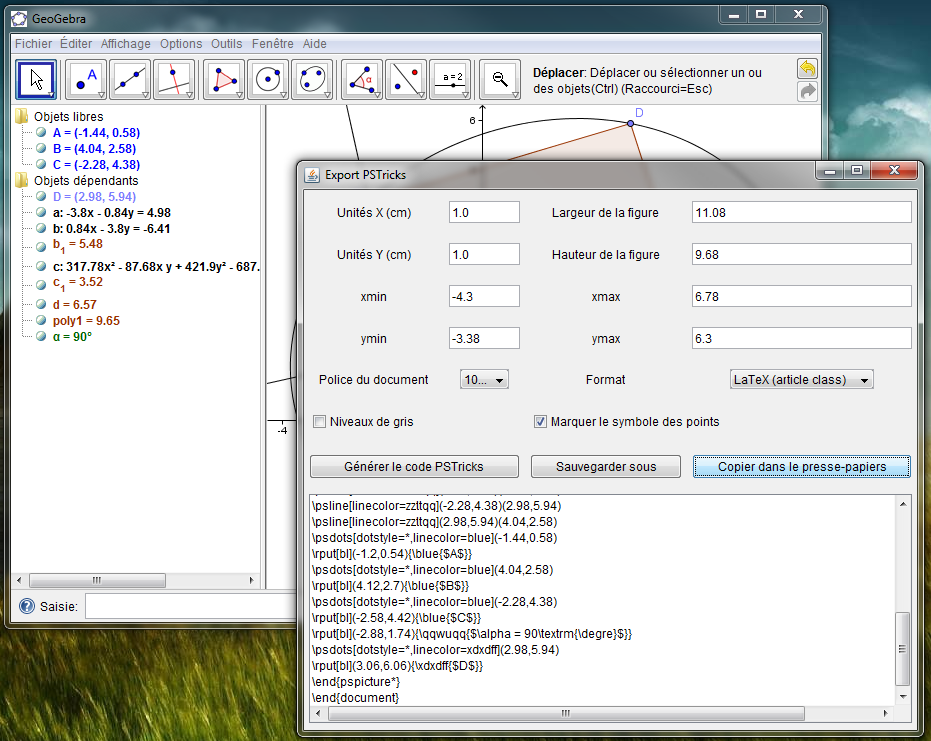The image size is (931, 741).
Task: Uncheck Marquer le symbole des points
Action: click(x=540, y=422)
